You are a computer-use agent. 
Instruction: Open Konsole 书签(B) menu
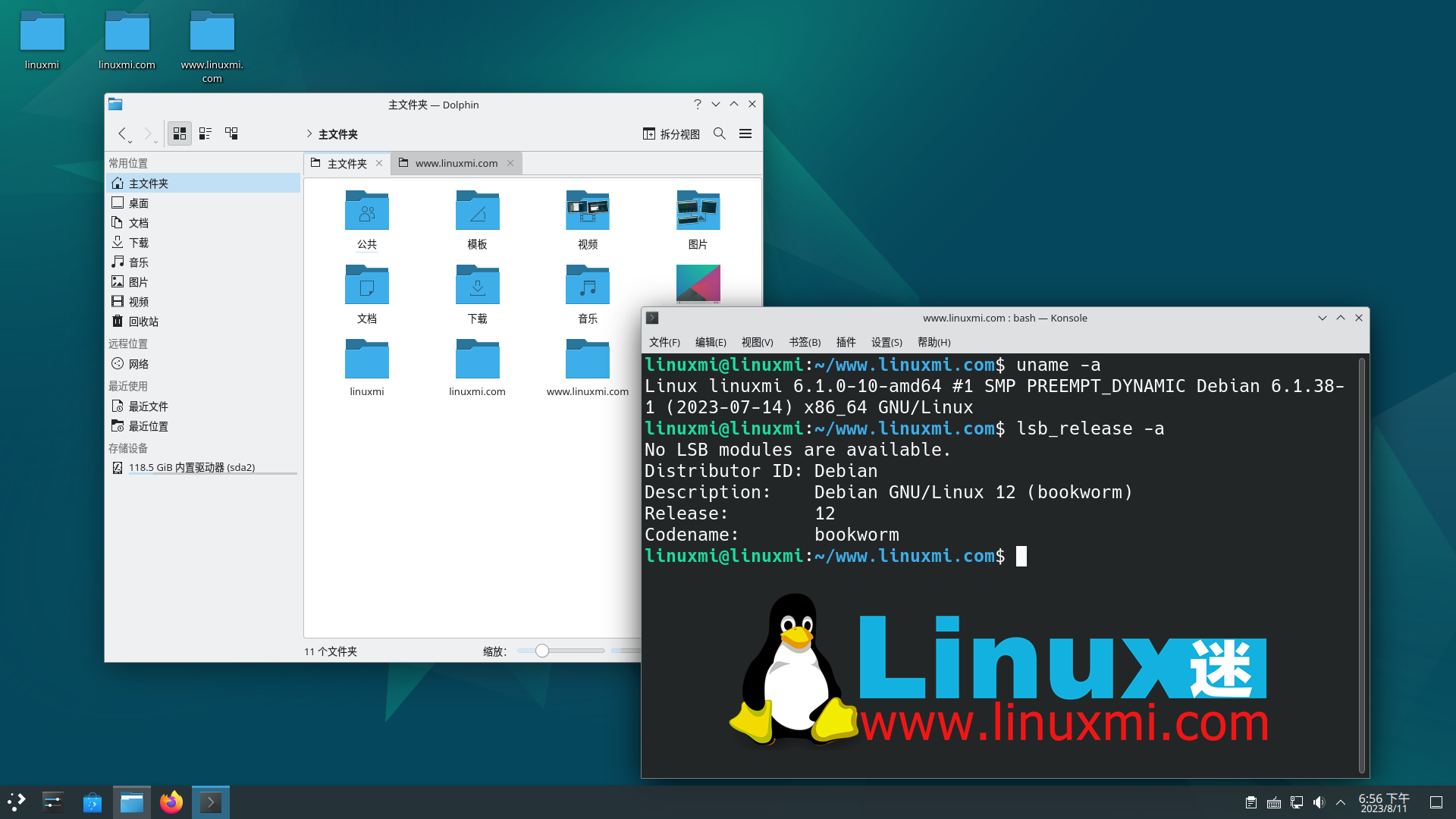coord(805,342)
